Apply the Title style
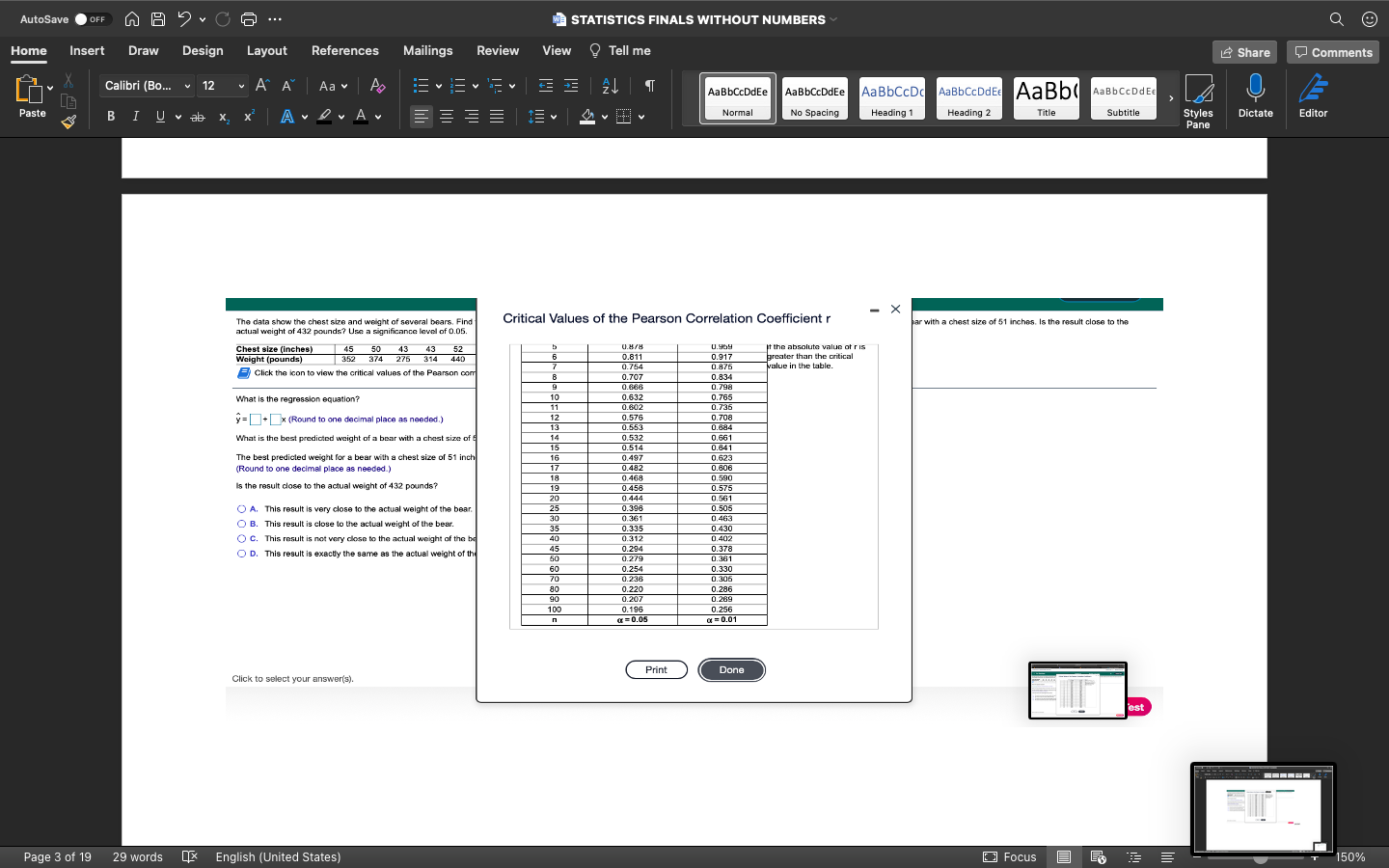 pyautogui.click(x=1047, y=98)
